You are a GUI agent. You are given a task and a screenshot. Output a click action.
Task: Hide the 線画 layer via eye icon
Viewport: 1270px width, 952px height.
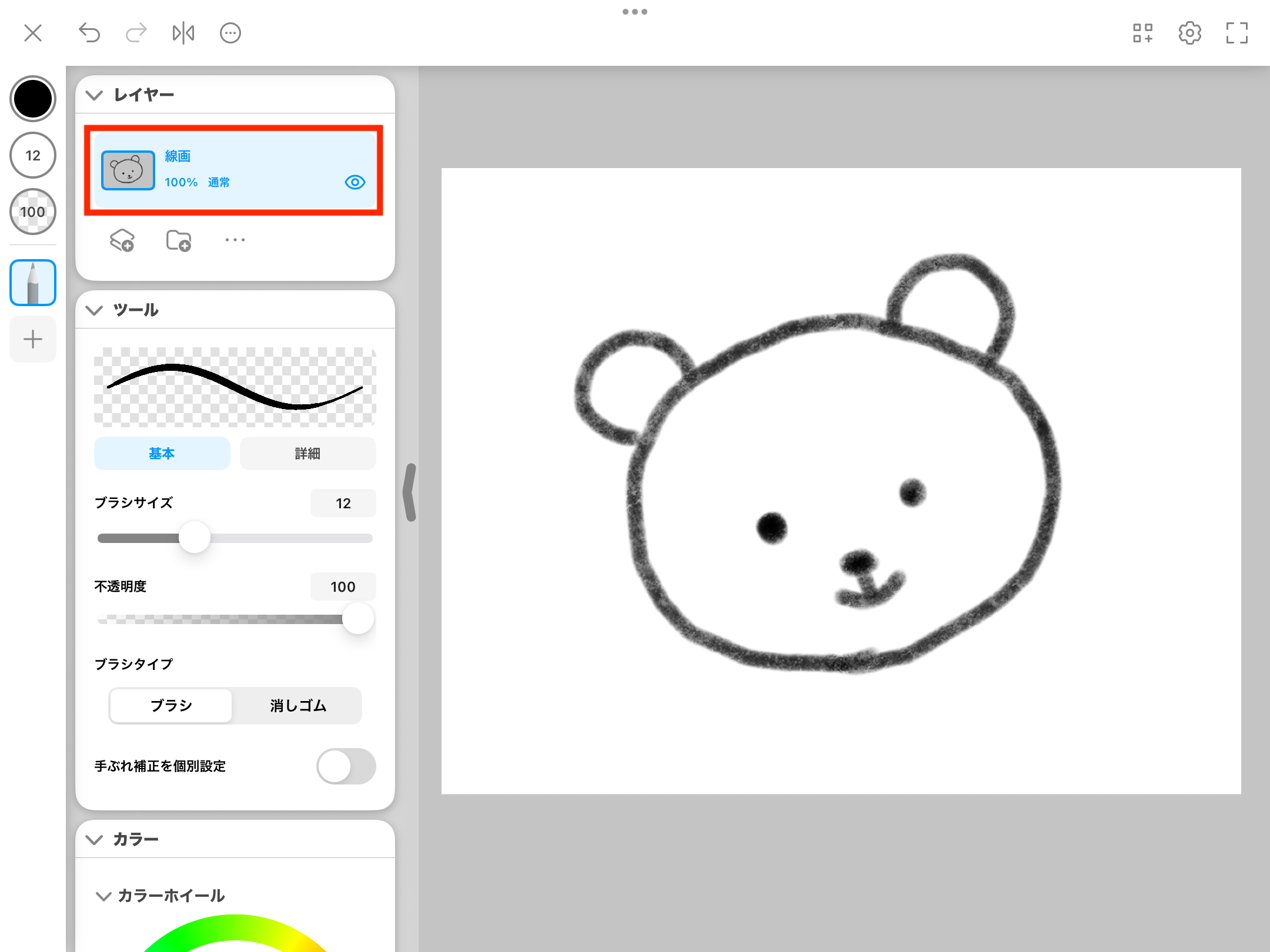tap(355, 182)
